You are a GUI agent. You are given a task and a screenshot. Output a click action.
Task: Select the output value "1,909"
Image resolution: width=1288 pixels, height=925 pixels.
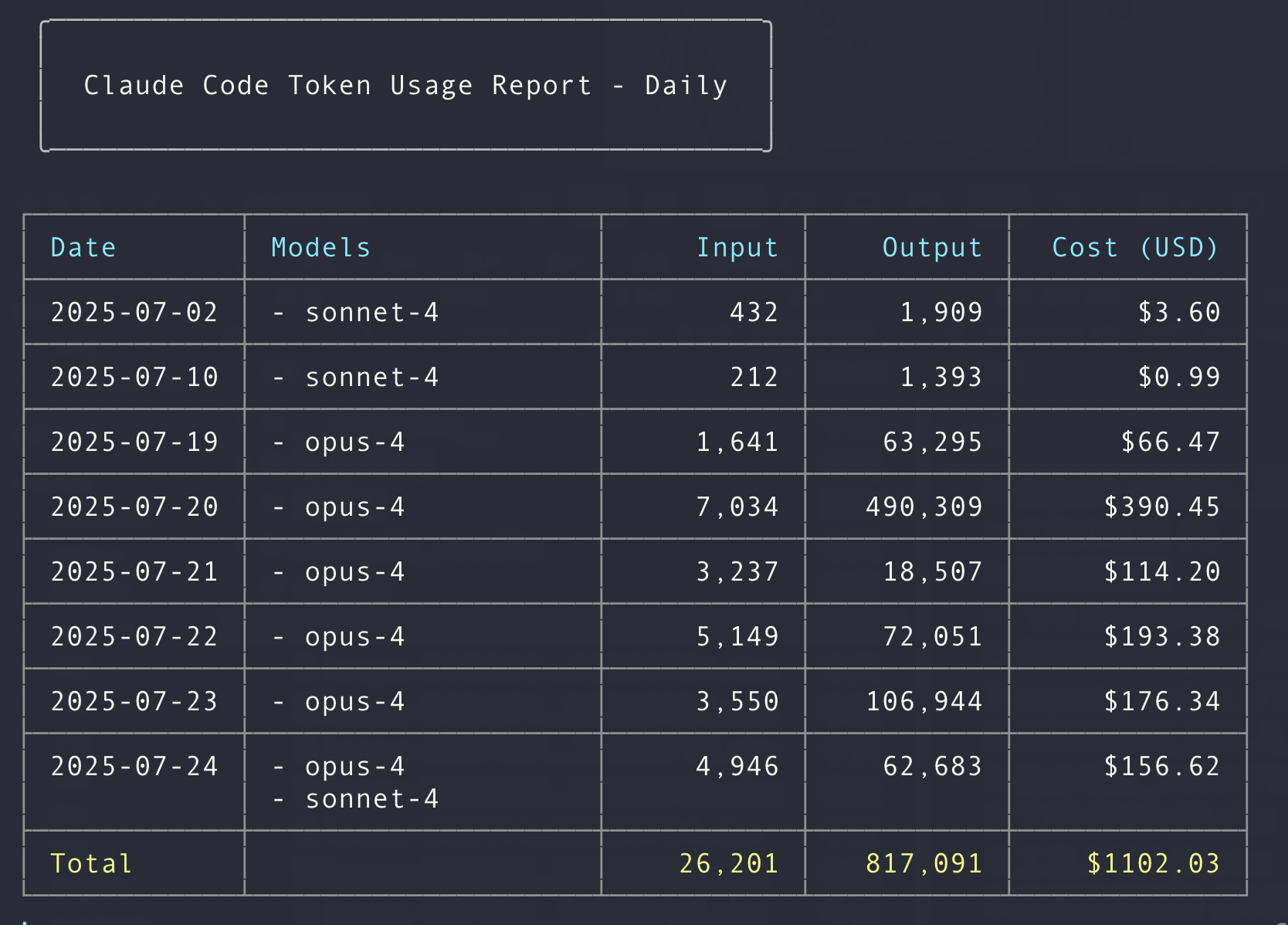941,312
